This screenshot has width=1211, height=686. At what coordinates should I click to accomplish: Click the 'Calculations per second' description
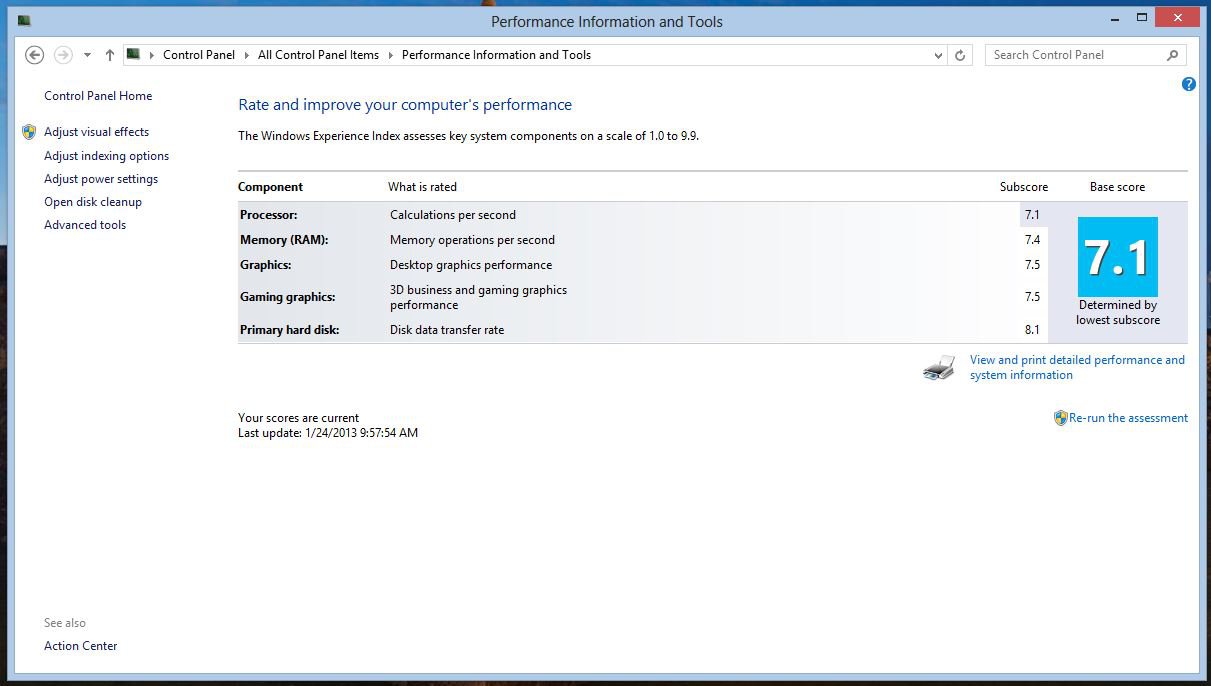(x=453, y=215)
